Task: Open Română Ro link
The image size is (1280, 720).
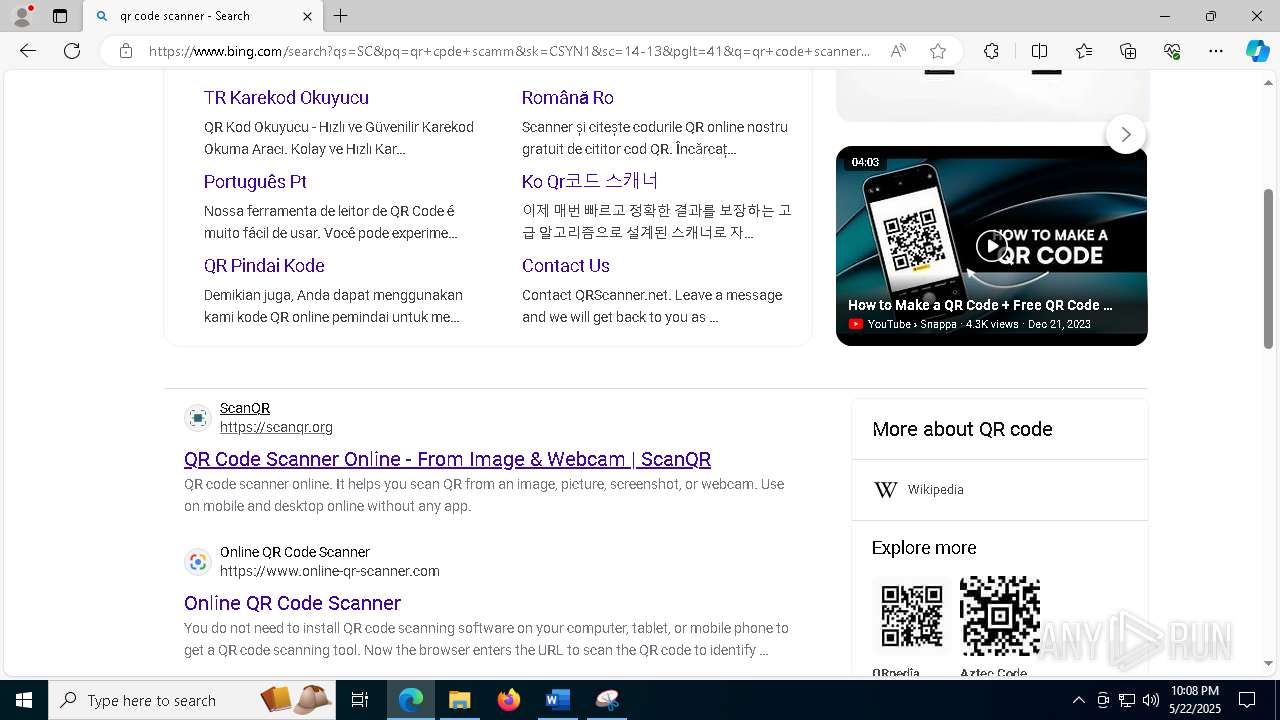Action: click(x=567, y=97)
